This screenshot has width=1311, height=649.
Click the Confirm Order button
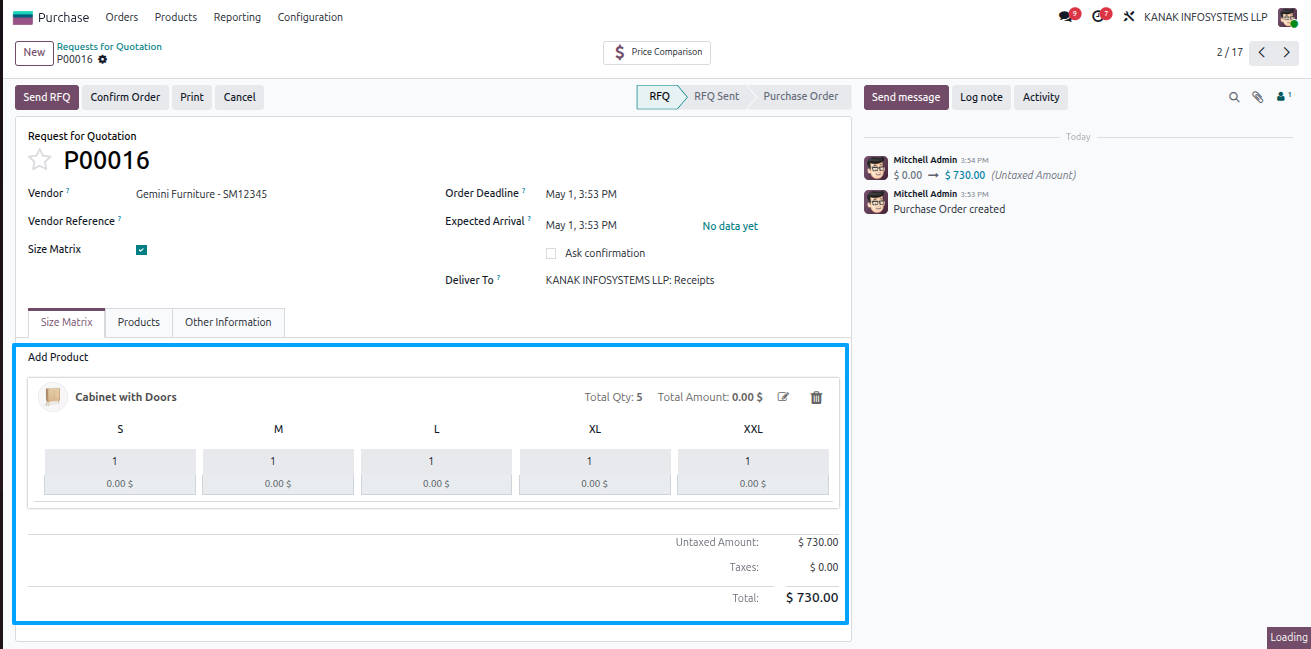[x=125, y=97]
